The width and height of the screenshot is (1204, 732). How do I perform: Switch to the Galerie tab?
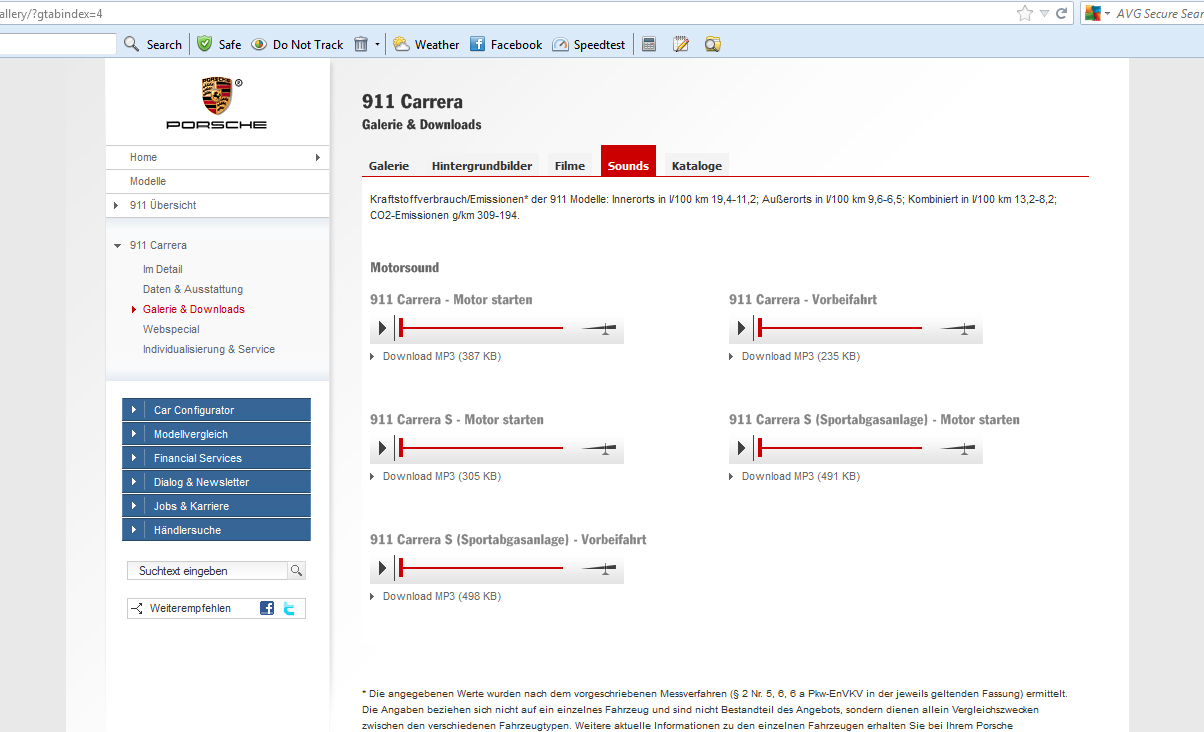[x=389, y=166]
